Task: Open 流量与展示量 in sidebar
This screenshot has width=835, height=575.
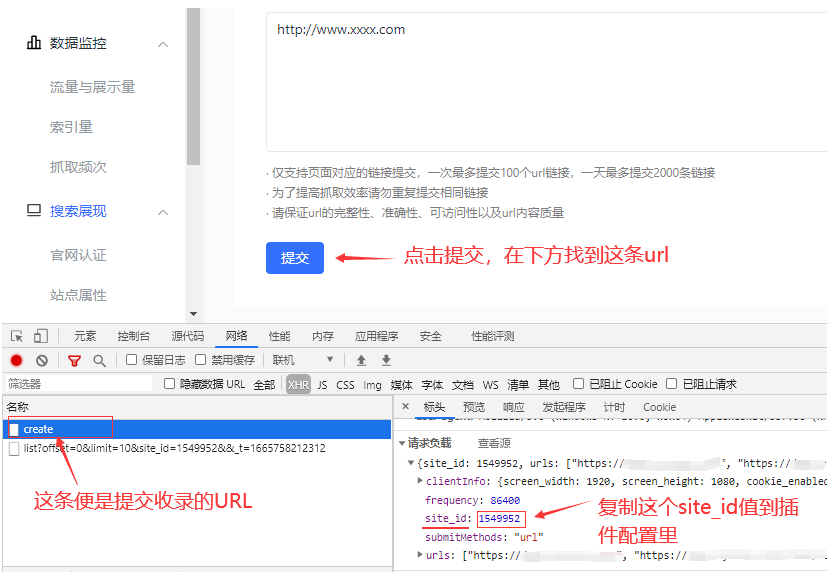Action: tap(93, 87)
